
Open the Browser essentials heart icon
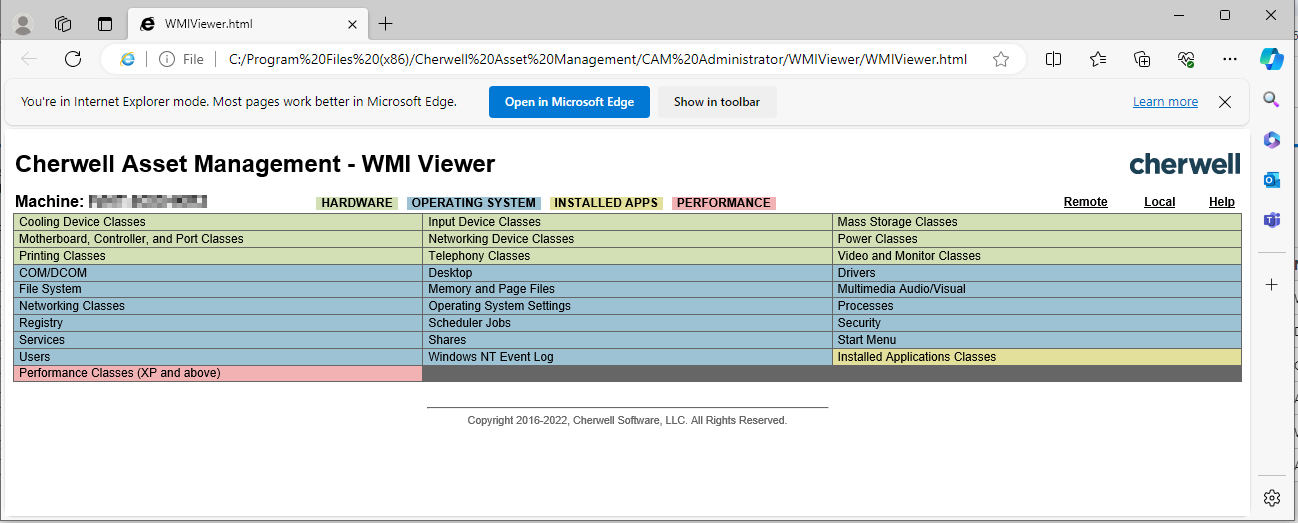click(x=1187, y=59)
